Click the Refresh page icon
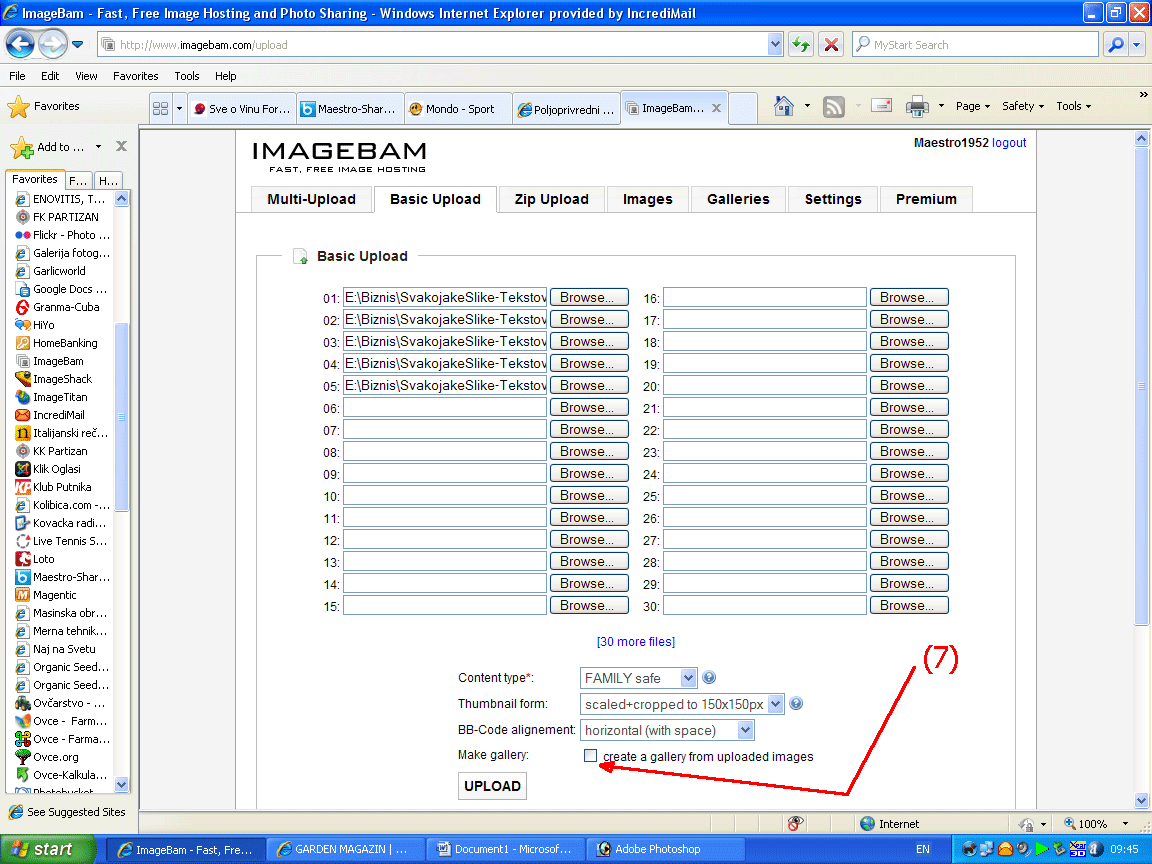1152x864 pixels. click(x=801, y=45)
